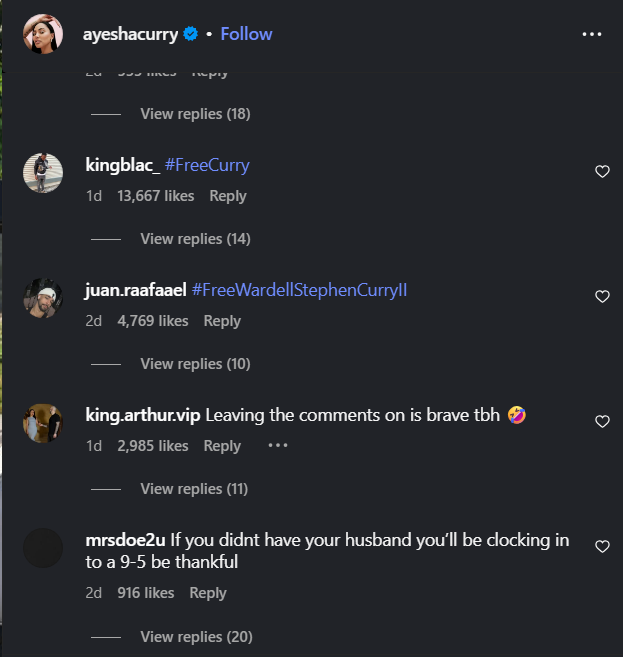This screenshot has height=657, width=623.
Task: Expand View replies (18) thread
Action: (x=195, y=114)
